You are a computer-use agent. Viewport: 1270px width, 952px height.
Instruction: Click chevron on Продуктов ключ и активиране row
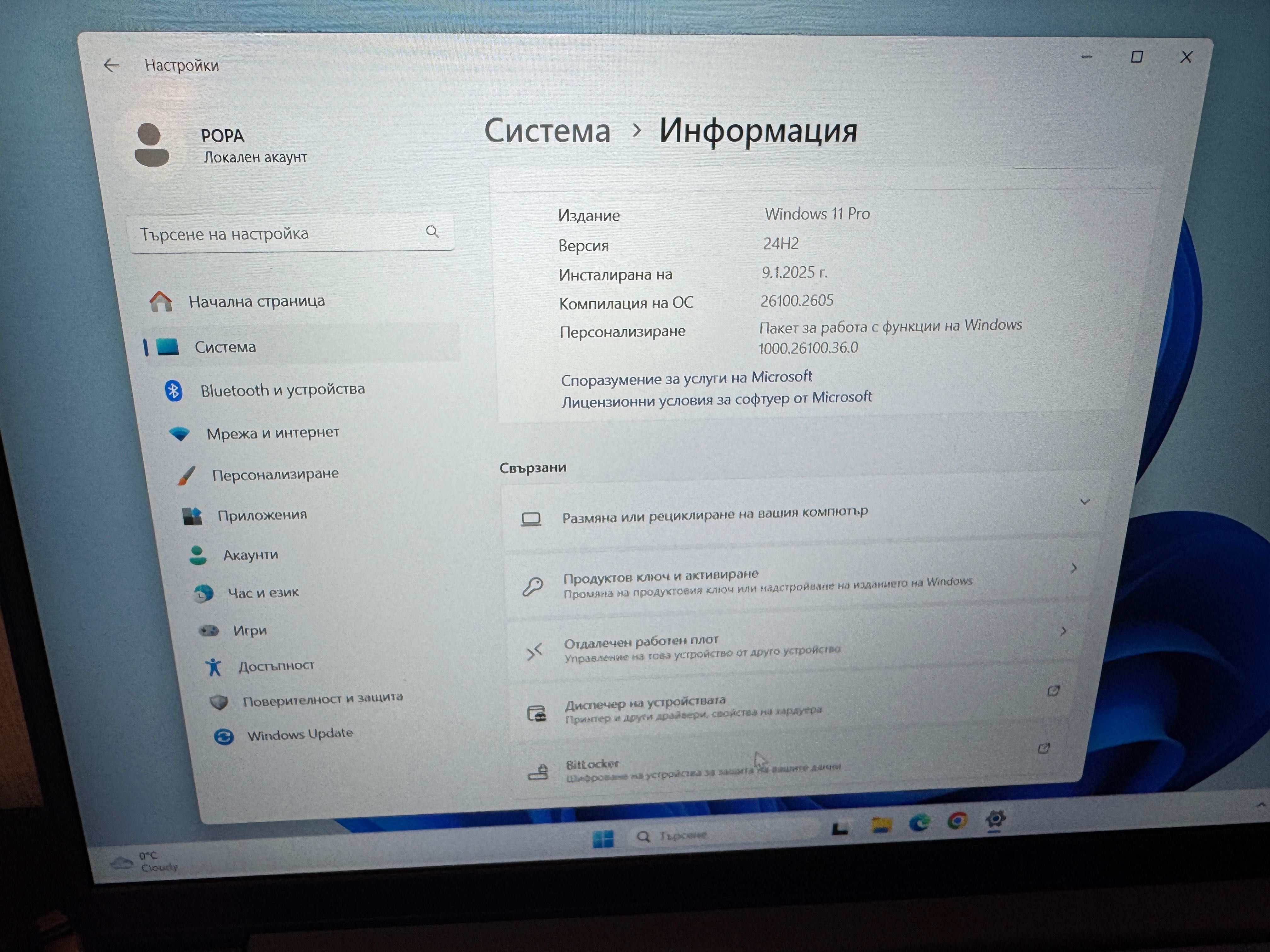click(x=1073, y=568)
